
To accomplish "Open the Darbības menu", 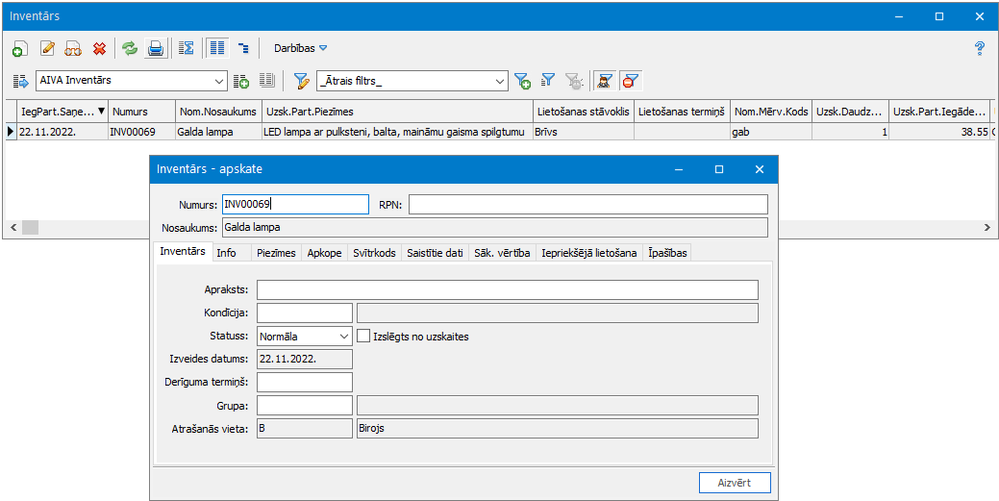I will coord(300,48).
